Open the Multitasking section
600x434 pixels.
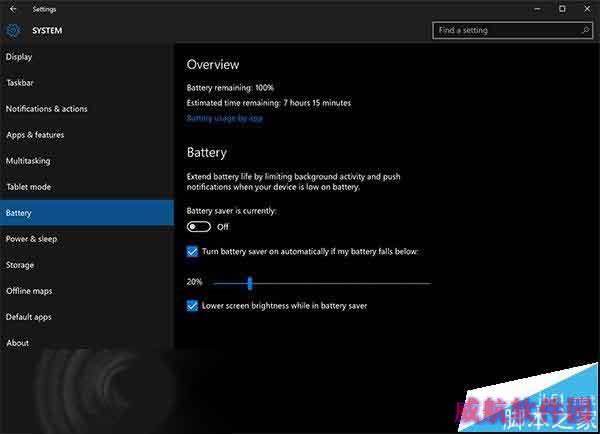[x=87, y=161]
